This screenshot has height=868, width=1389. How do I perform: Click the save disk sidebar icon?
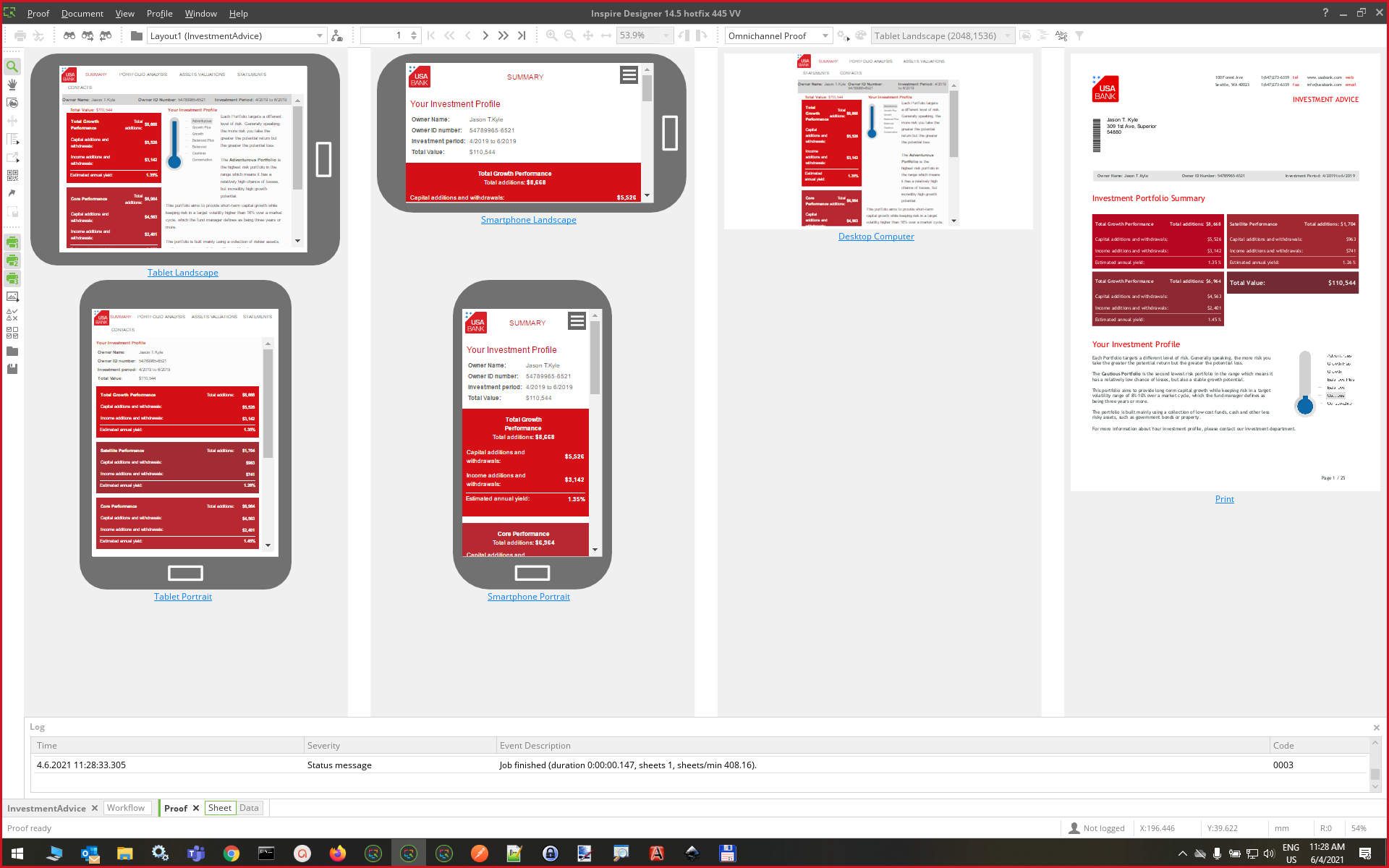[12, 369]
